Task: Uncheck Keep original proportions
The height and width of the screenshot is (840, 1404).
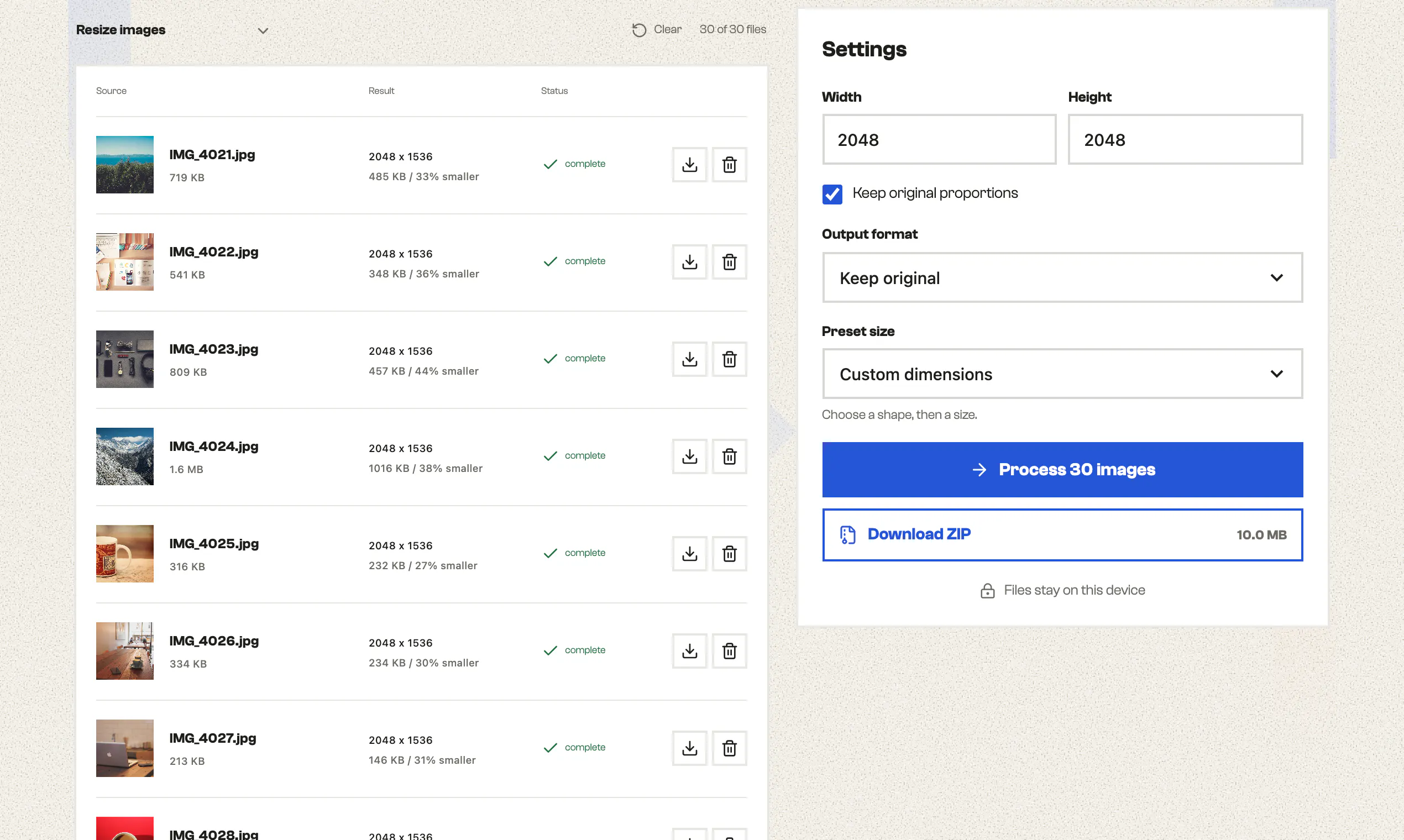Action: [832, 194]
